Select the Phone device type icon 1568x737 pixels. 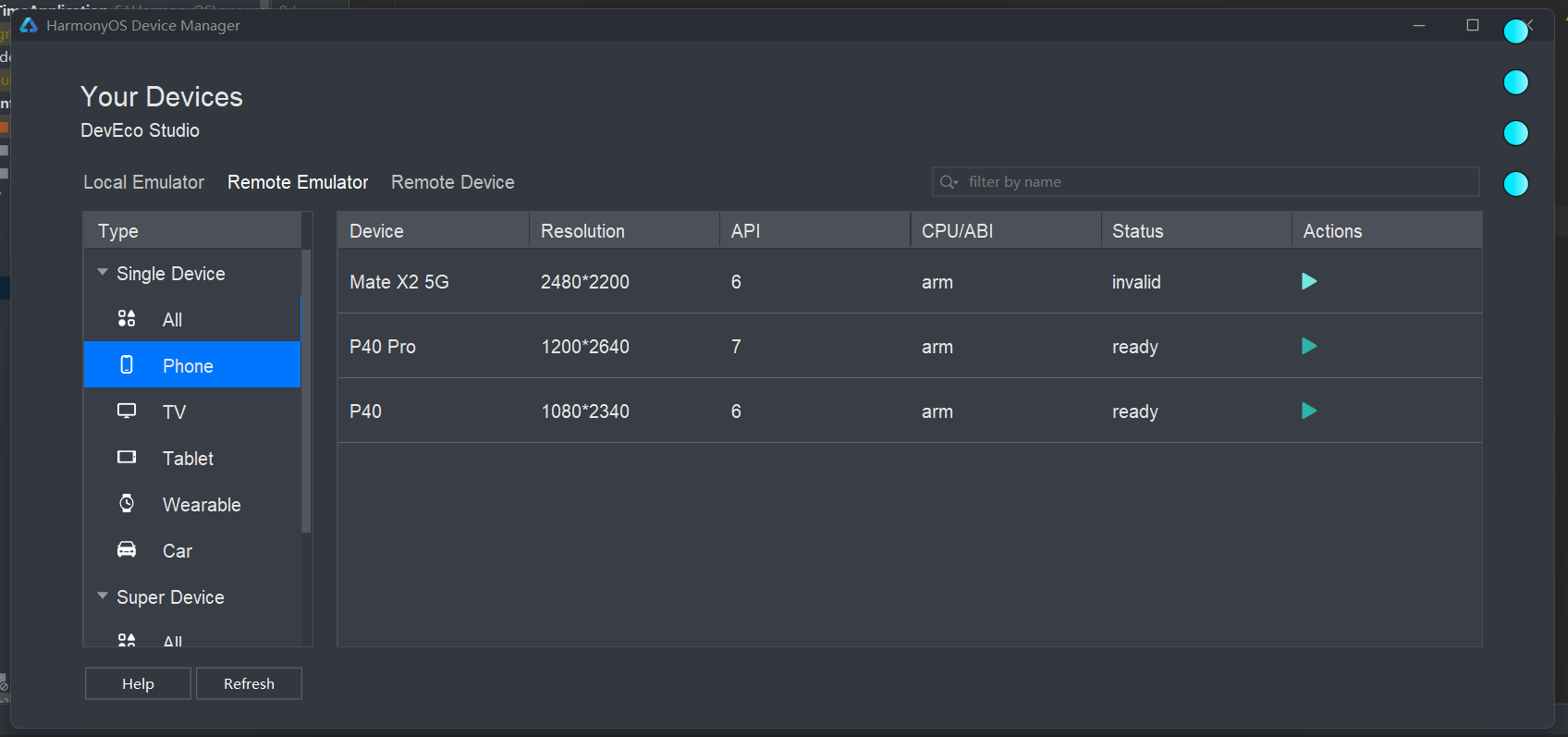[x=127, y=364]
